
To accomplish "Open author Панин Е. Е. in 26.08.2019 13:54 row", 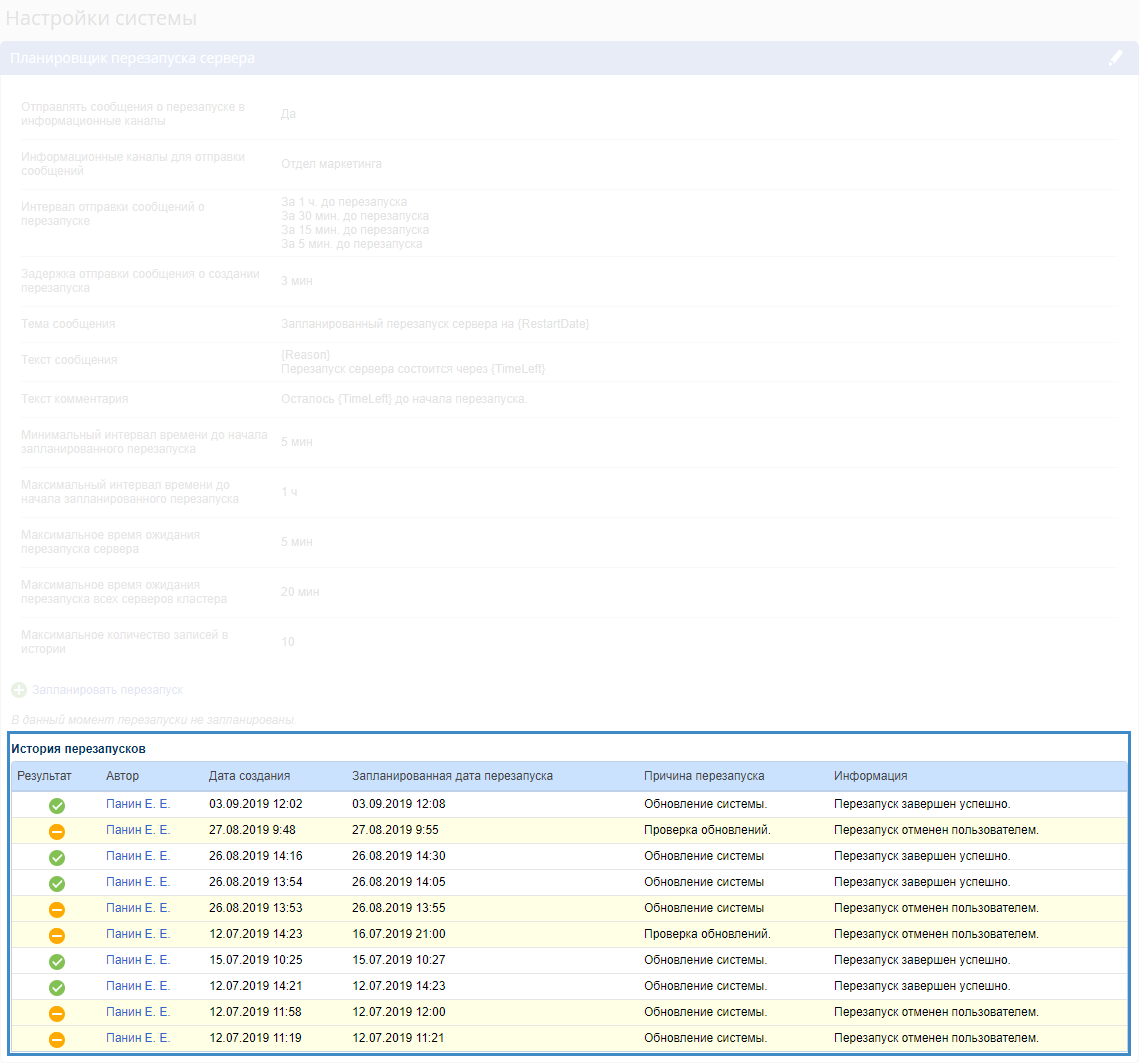I will (x=138, y=882).
